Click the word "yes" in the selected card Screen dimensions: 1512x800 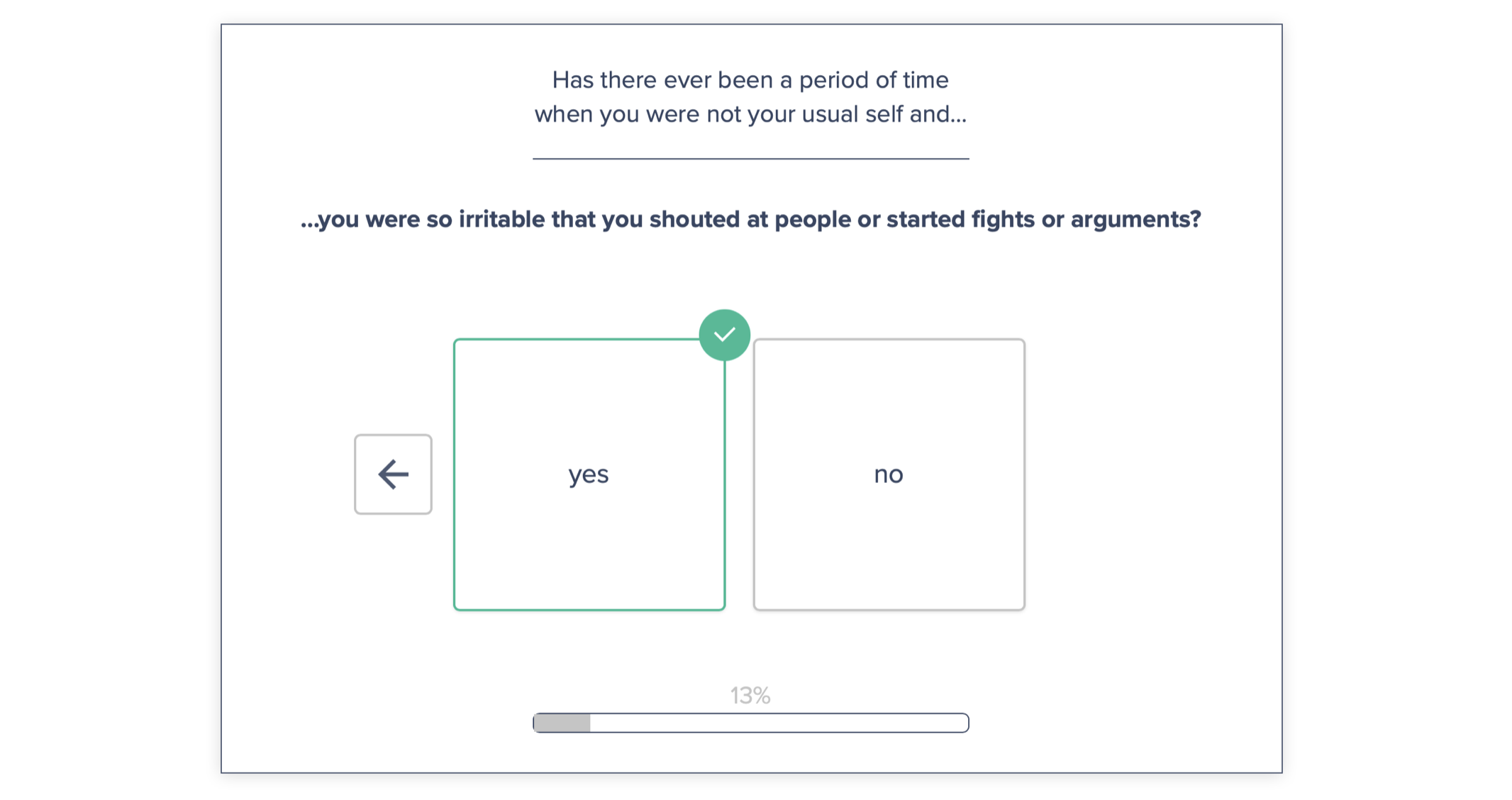point(589,474)
